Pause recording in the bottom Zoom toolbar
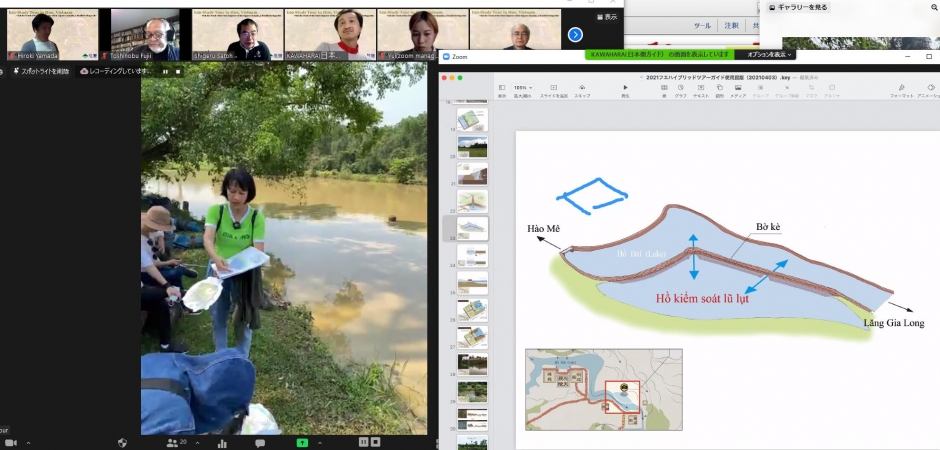This screenshot has width=940, height=450. pos(363,442)
